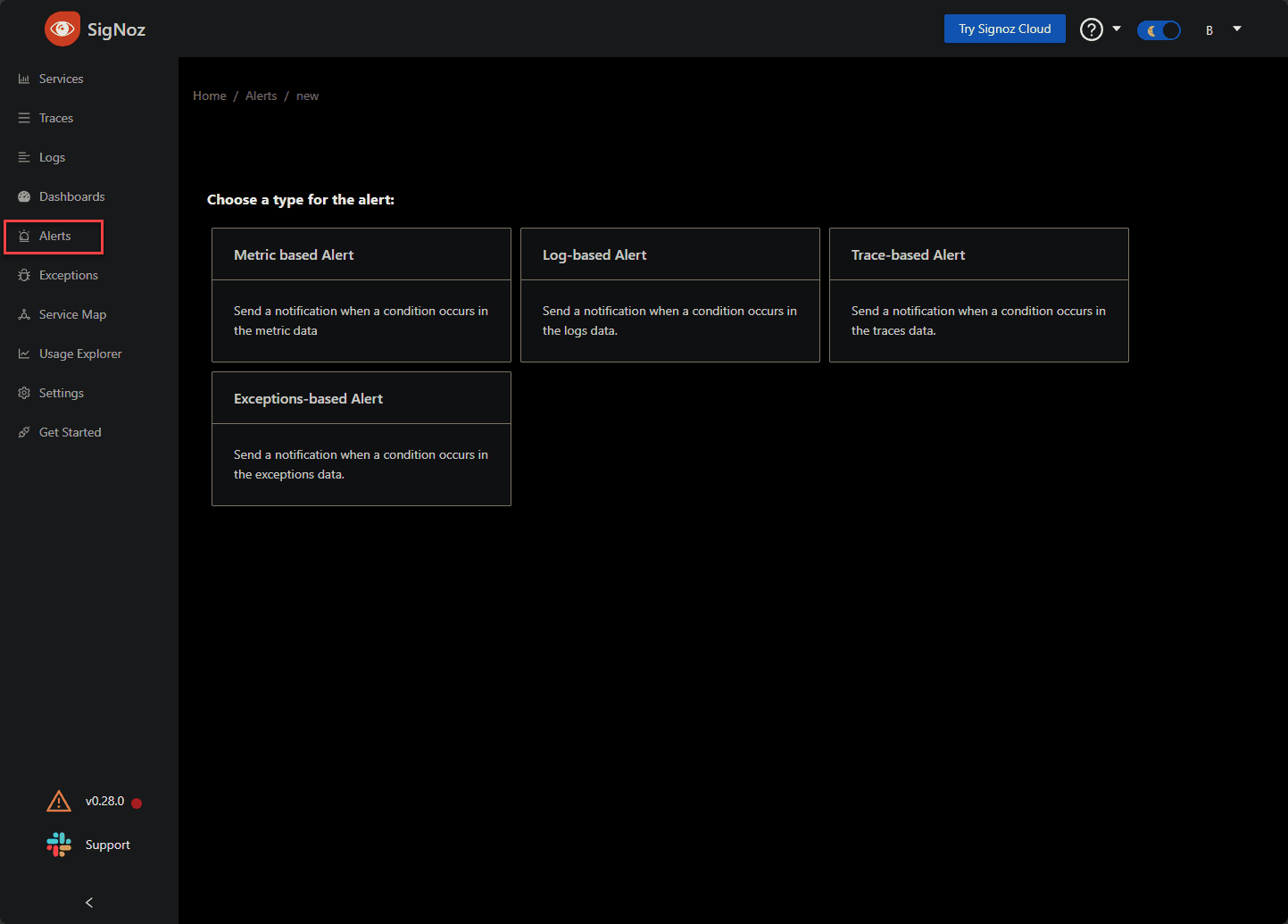
Task: Click the Services bar chart icon
Action: point(24,79)
